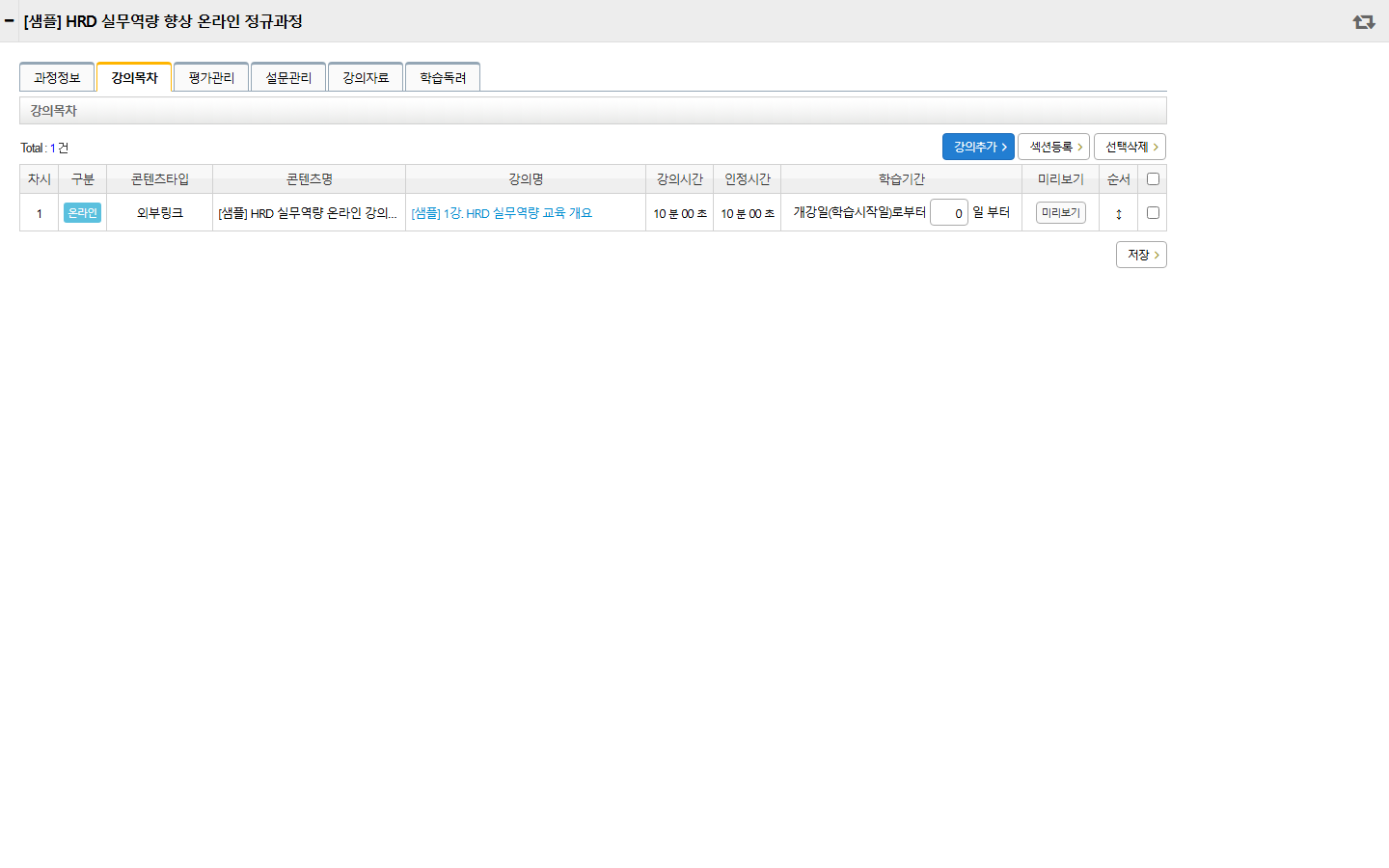Click the course title [샘플] HRD 실무역량 향상 온라인 정규과정
The width and height of the screenshot is (1389, 868).
(163, 21)
